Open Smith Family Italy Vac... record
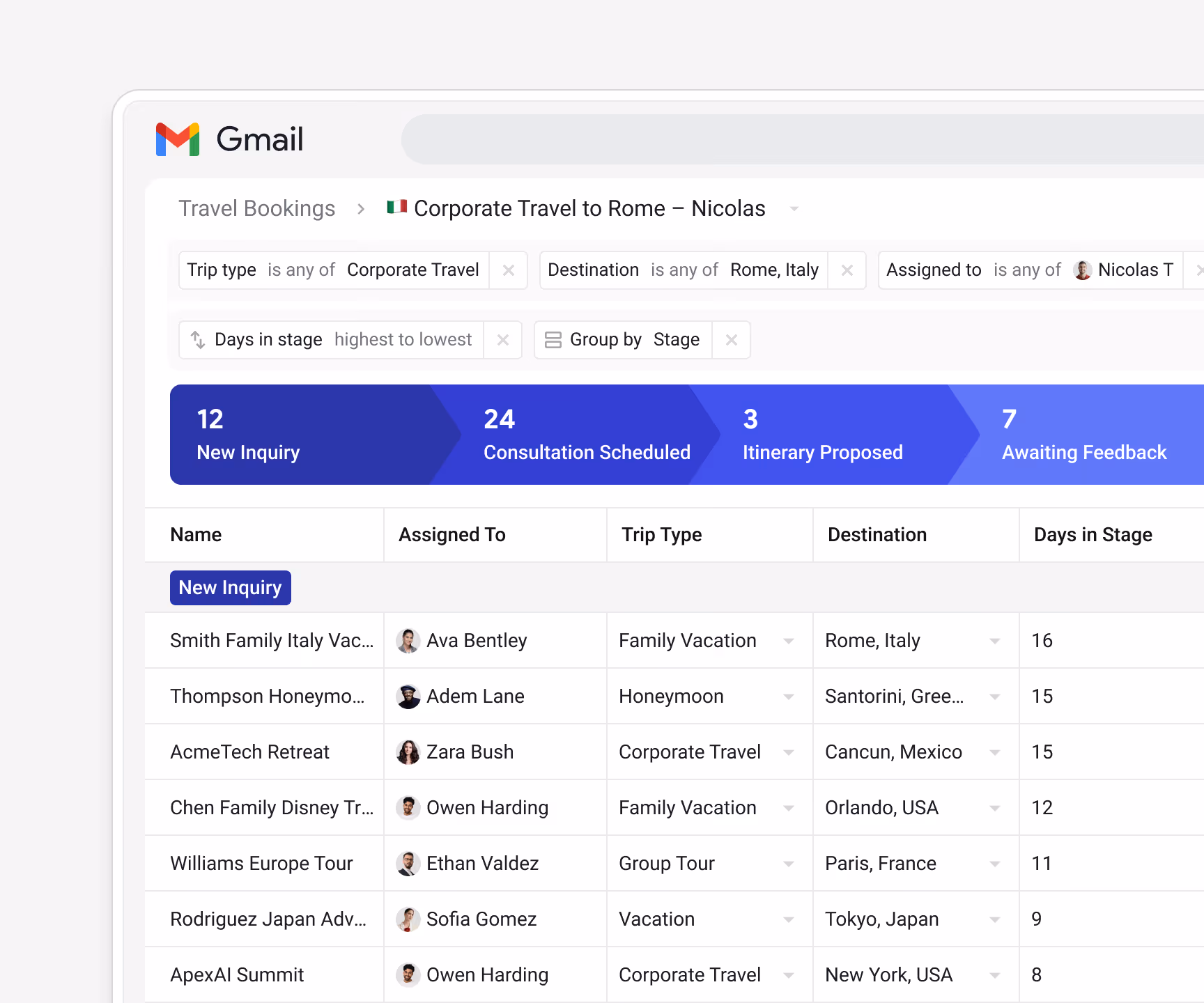 tap(272, 641)
